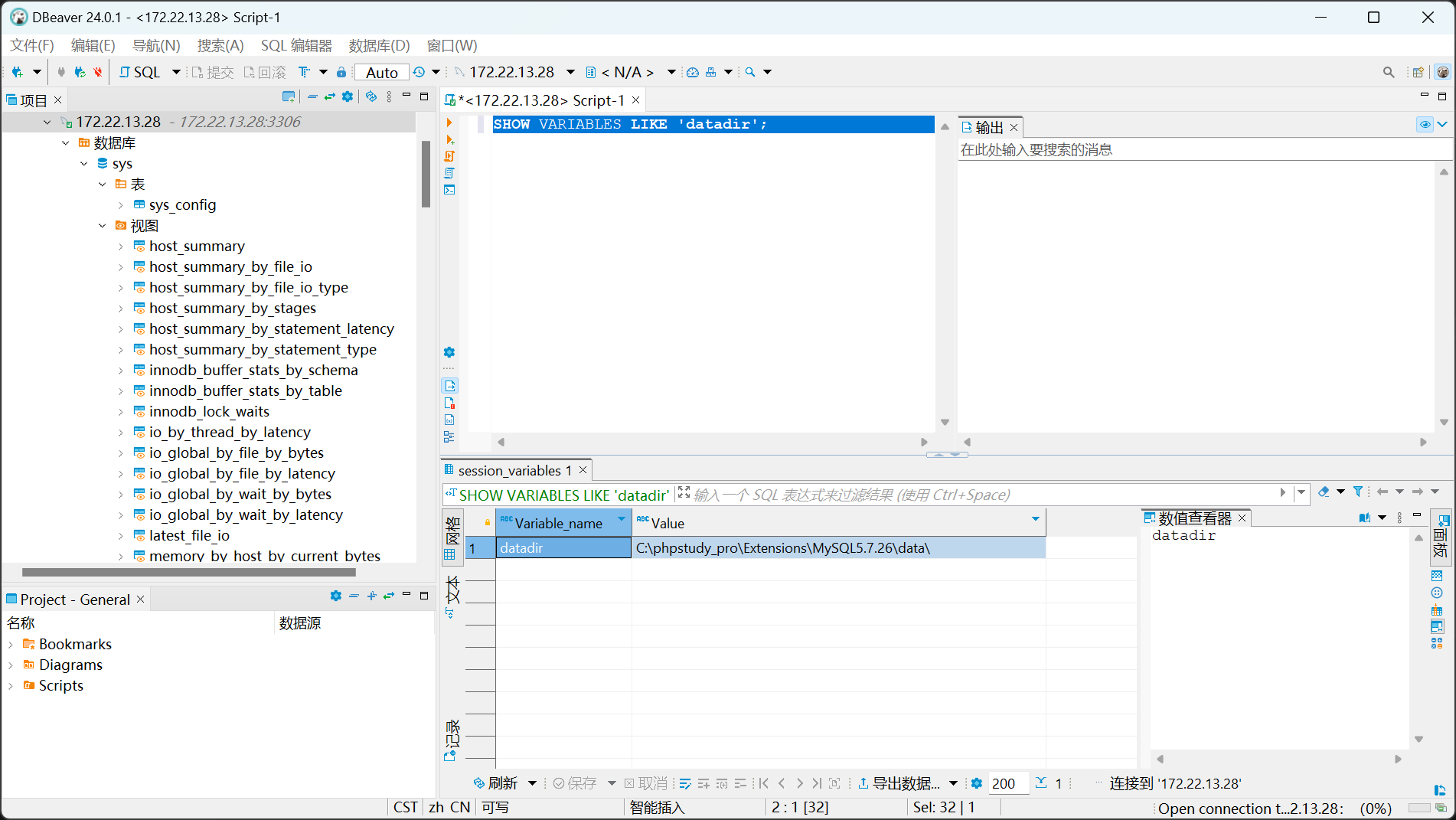The image size is (1456, 820).
Task: Click the project tree vertical scrollbar
Action: click(426, 174)
